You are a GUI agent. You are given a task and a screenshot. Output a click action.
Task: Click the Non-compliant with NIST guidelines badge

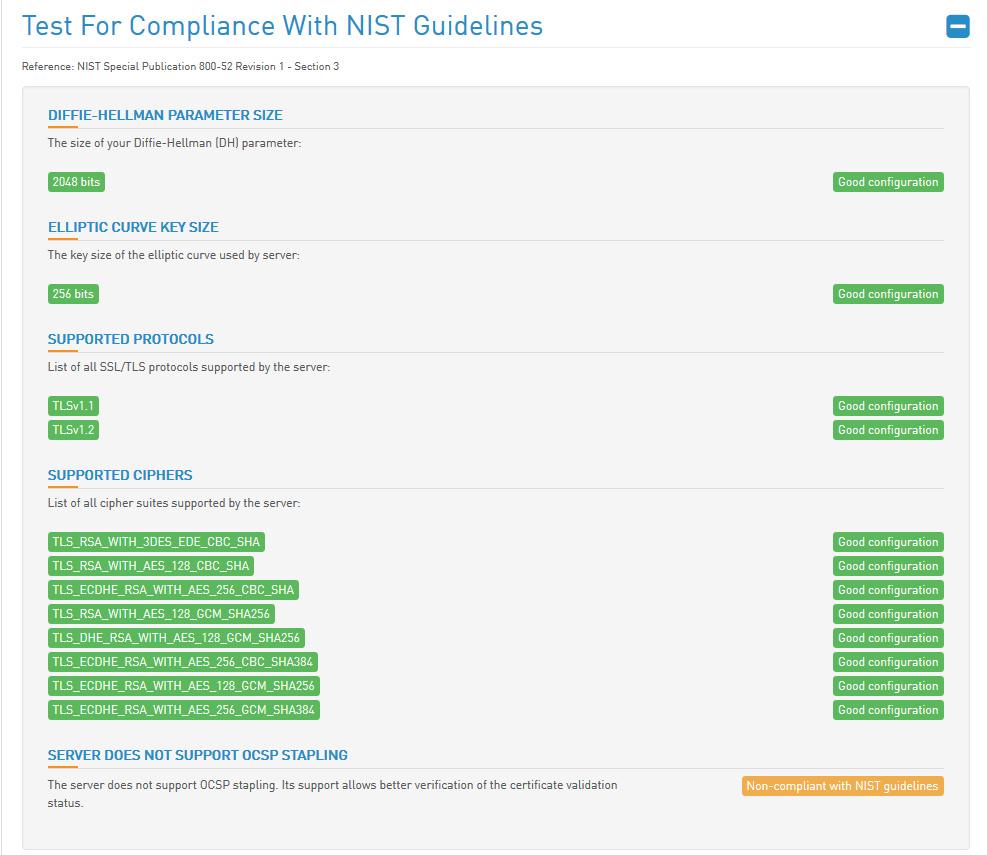coord(843,786)
